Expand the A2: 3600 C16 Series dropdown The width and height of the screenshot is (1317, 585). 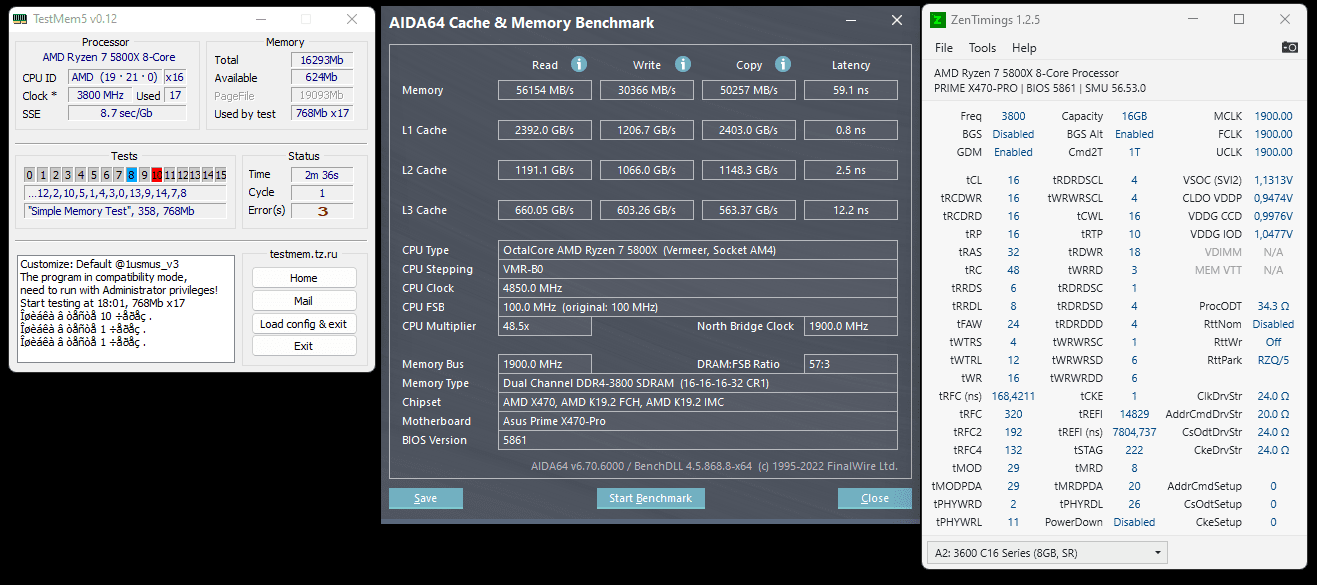coord(1047,552)
